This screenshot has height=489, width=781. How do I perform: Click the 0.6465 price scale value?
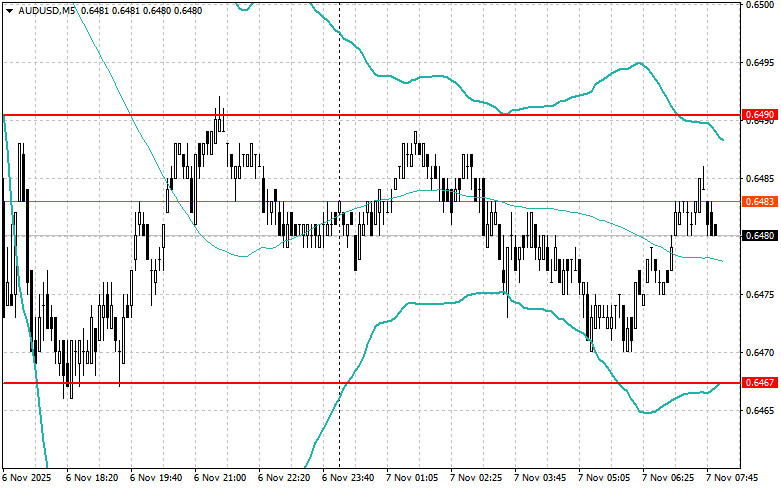pyautogui.click(x=760, y=411)
